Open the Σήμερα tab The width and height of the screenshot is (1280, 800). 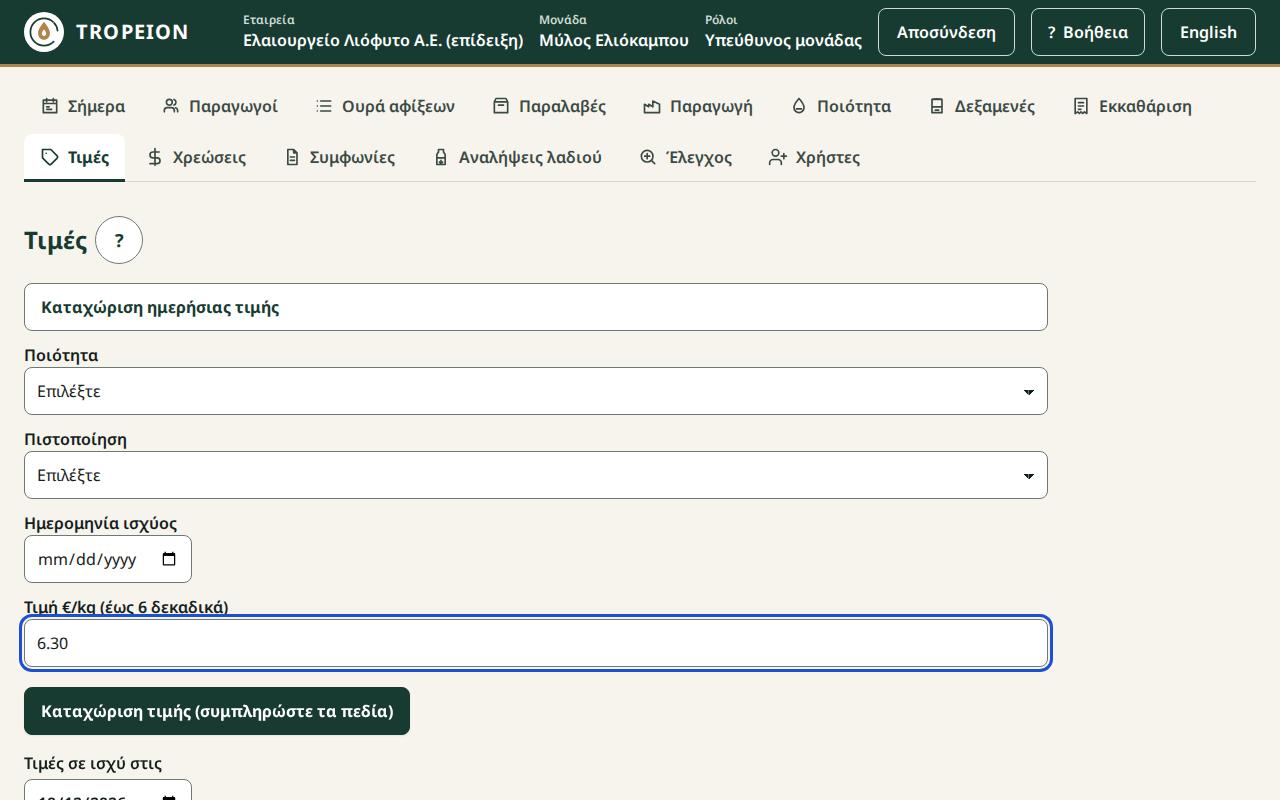pyautogui.click(x=83, y=106)
